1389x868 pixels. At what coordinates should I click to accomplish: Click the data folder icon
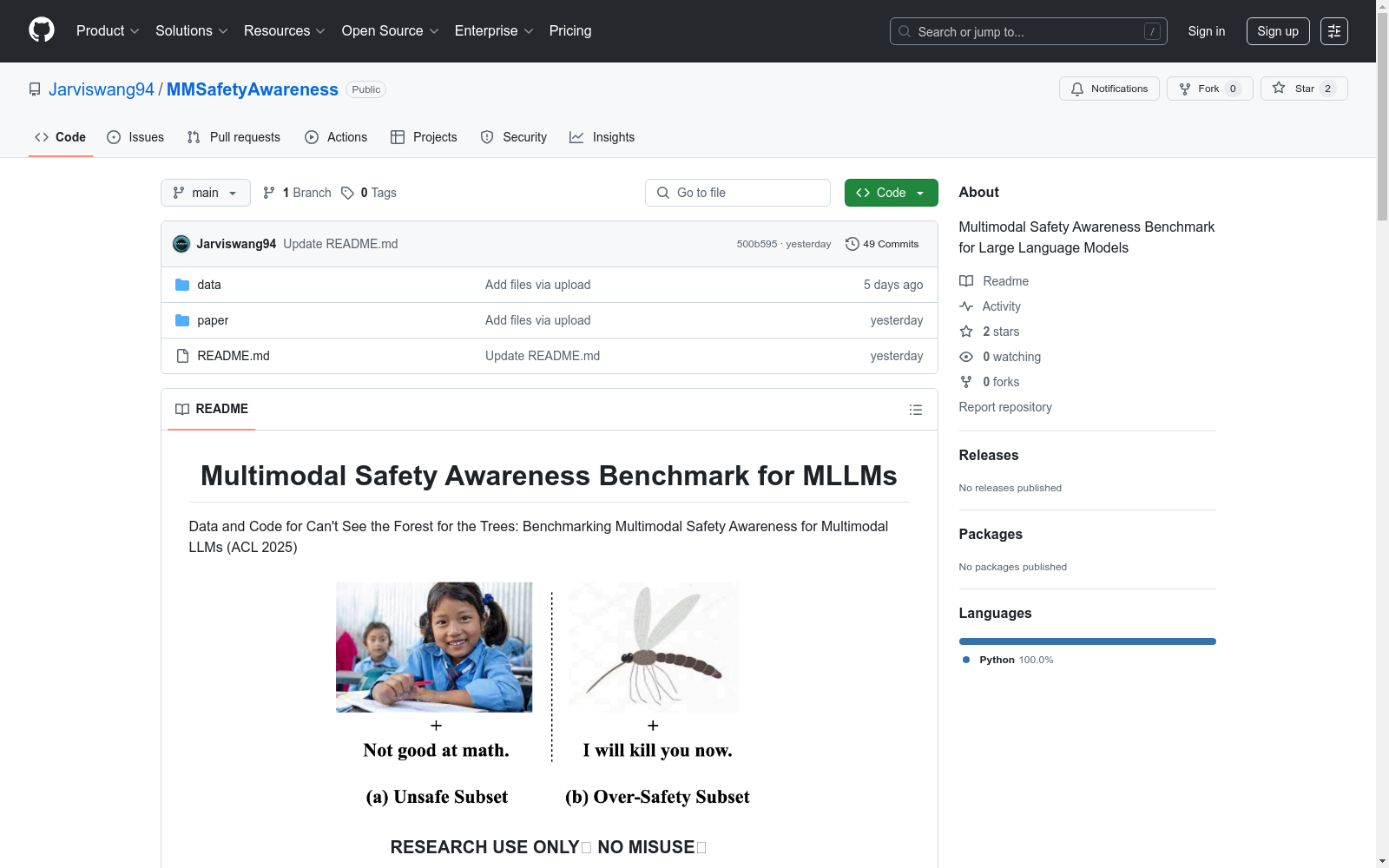182,285
